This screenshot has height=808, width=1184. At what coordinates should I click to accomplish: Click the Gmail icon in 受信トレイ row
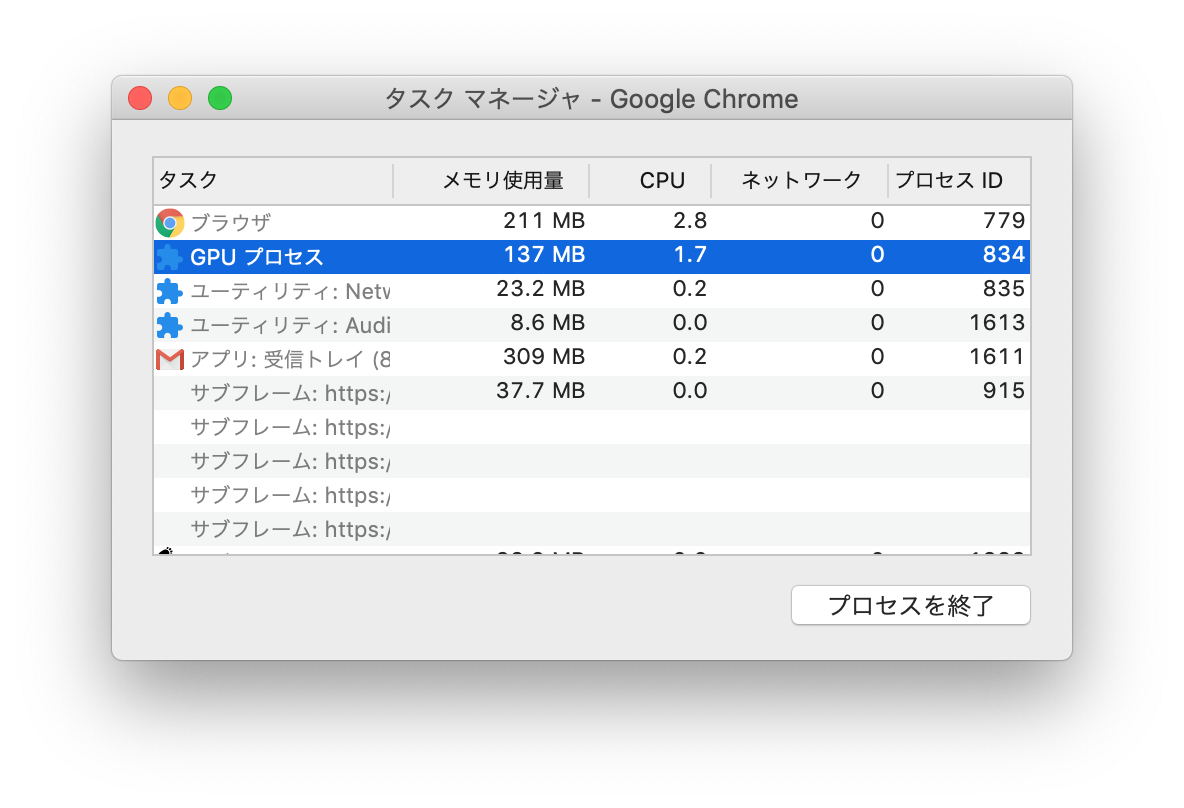coord(169,359)
